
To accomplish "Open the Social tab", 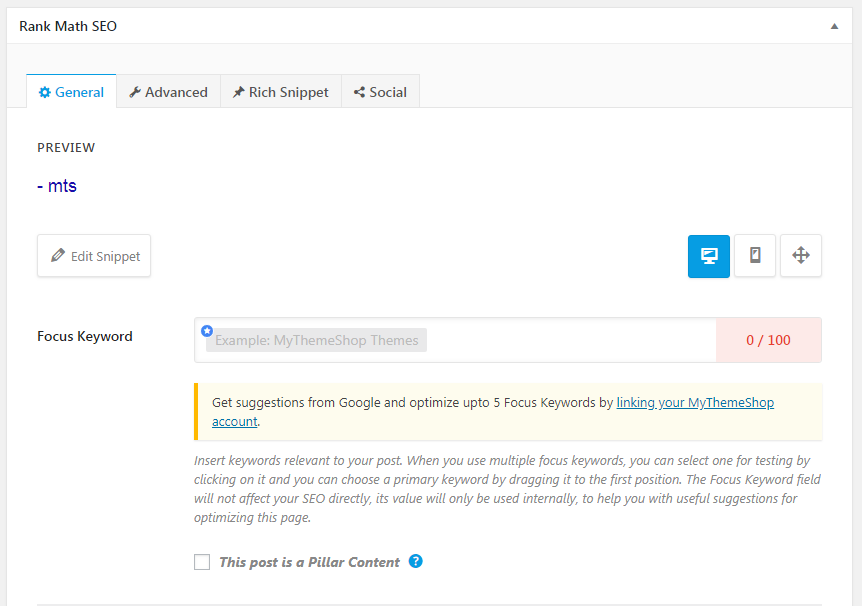I will click(380, 92).
